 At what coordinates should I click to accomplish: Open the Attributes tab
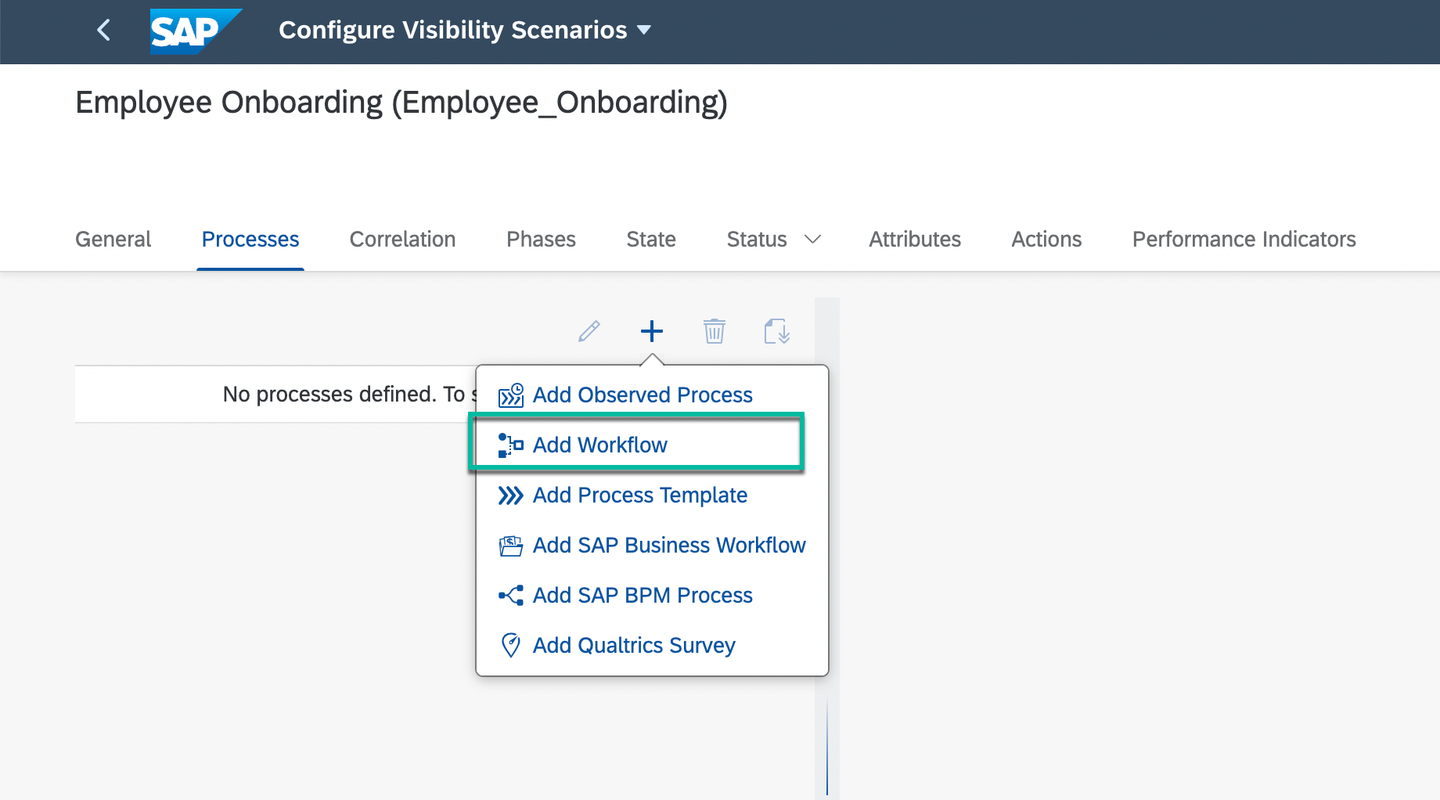pyautogui.click(x=915, y=239)
